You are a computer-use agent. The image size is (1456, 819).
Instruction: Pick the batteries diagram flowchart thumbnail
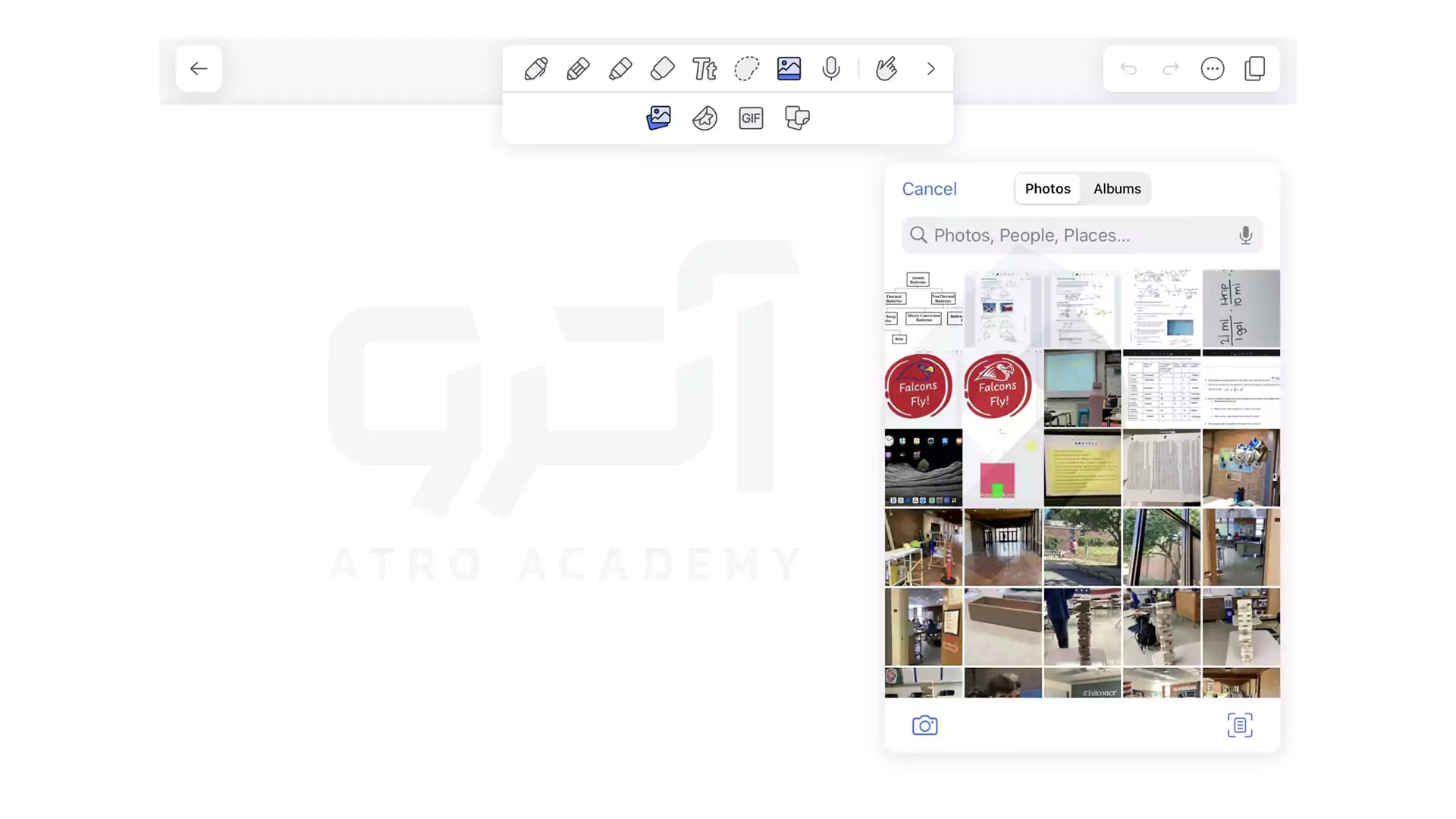tap(923, 309)
